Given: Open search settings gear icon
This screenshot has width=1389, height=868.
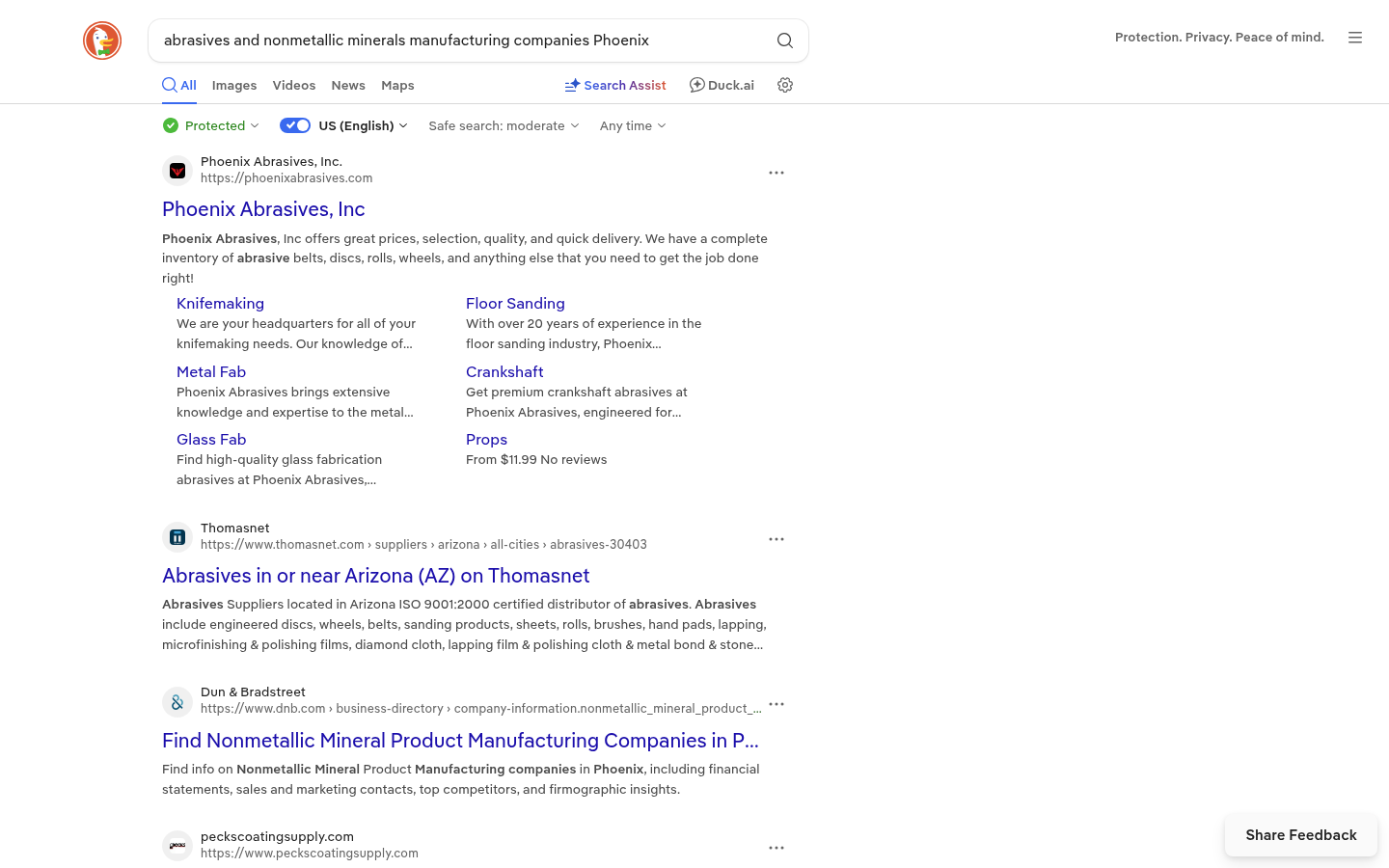Looking at the screenshot, I should point(785,85).
